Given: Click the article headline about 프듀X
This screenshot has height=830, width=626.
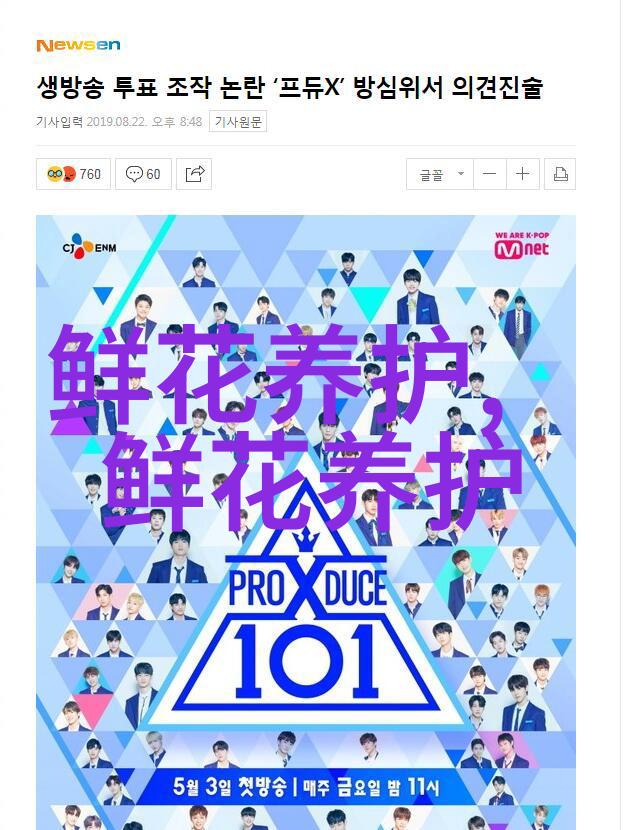Looking at the screenshot, I should [x=289, y=87].
